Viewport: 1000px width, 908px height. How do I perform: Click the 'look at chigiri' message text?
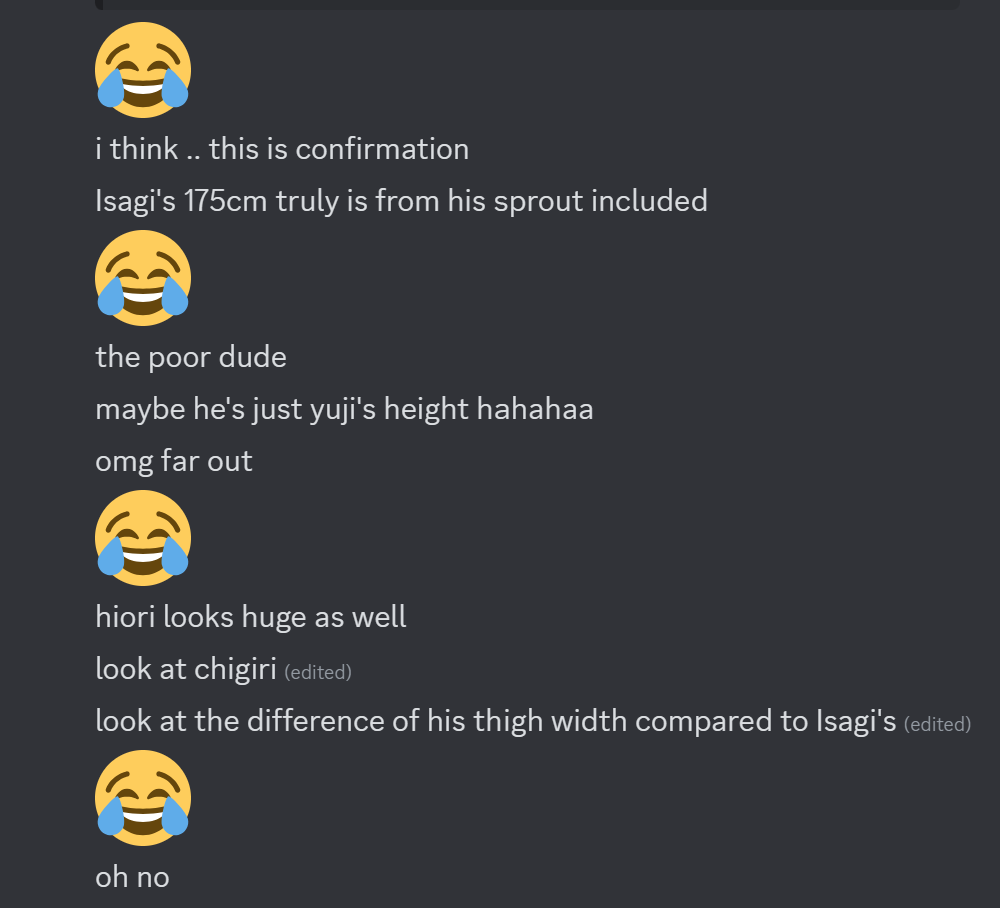tap(186, 670)
